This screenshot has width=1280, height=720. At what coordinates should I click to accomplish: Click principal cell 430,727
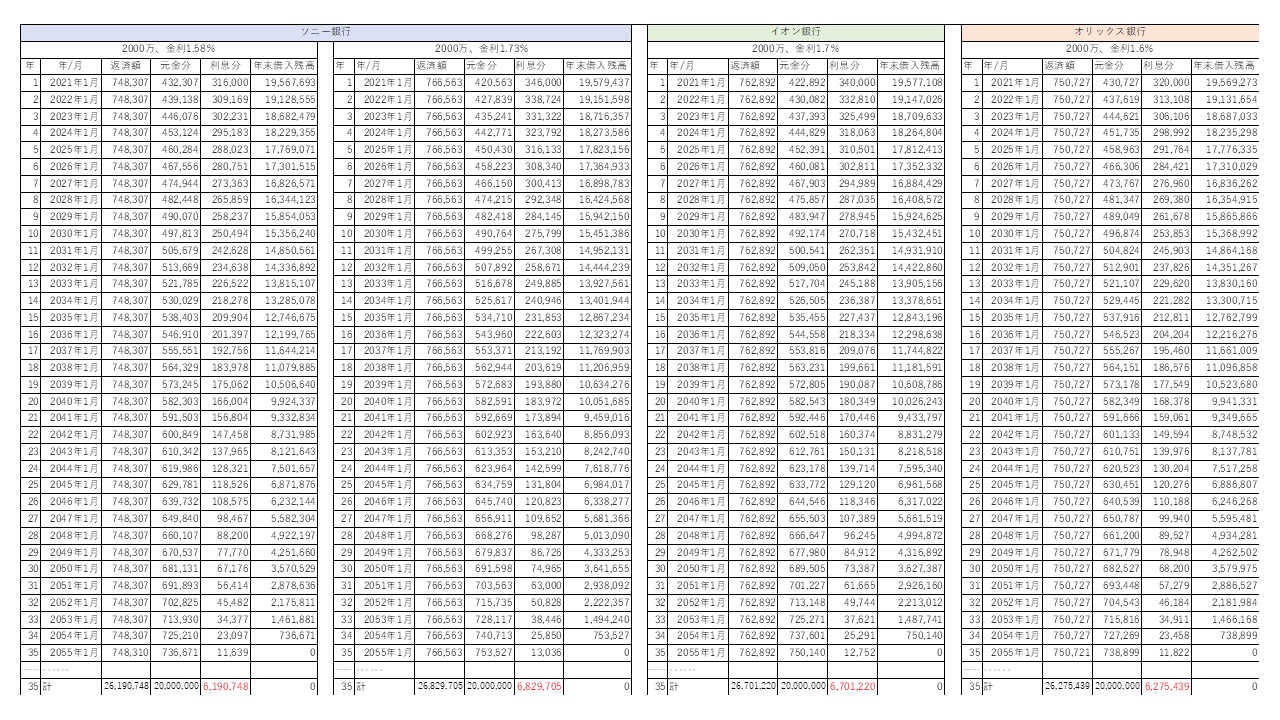(1117, 82)
